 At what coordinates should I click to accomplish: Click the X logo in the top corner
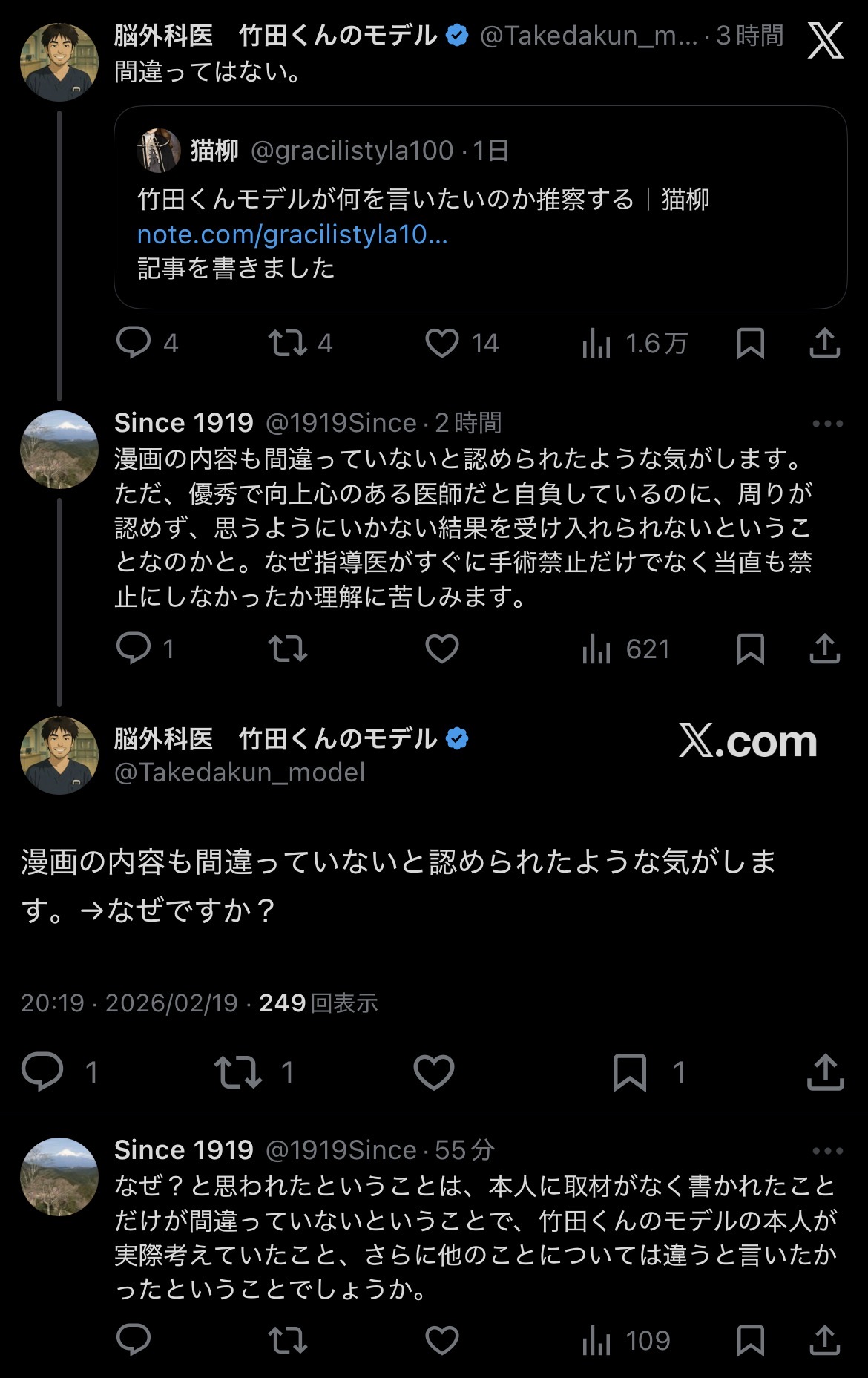(x=825, y=40)
